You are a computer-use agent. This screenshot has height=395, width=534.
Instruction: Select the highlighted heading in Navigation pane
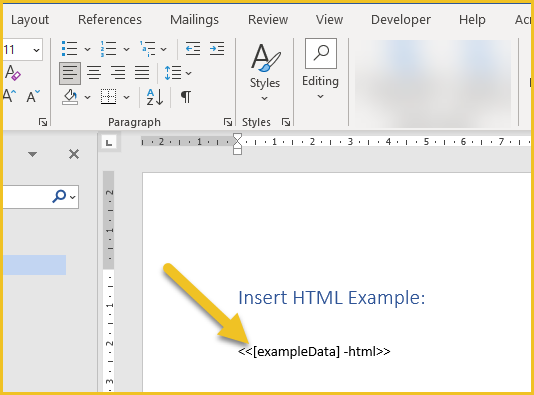click(x=34, y=265)
